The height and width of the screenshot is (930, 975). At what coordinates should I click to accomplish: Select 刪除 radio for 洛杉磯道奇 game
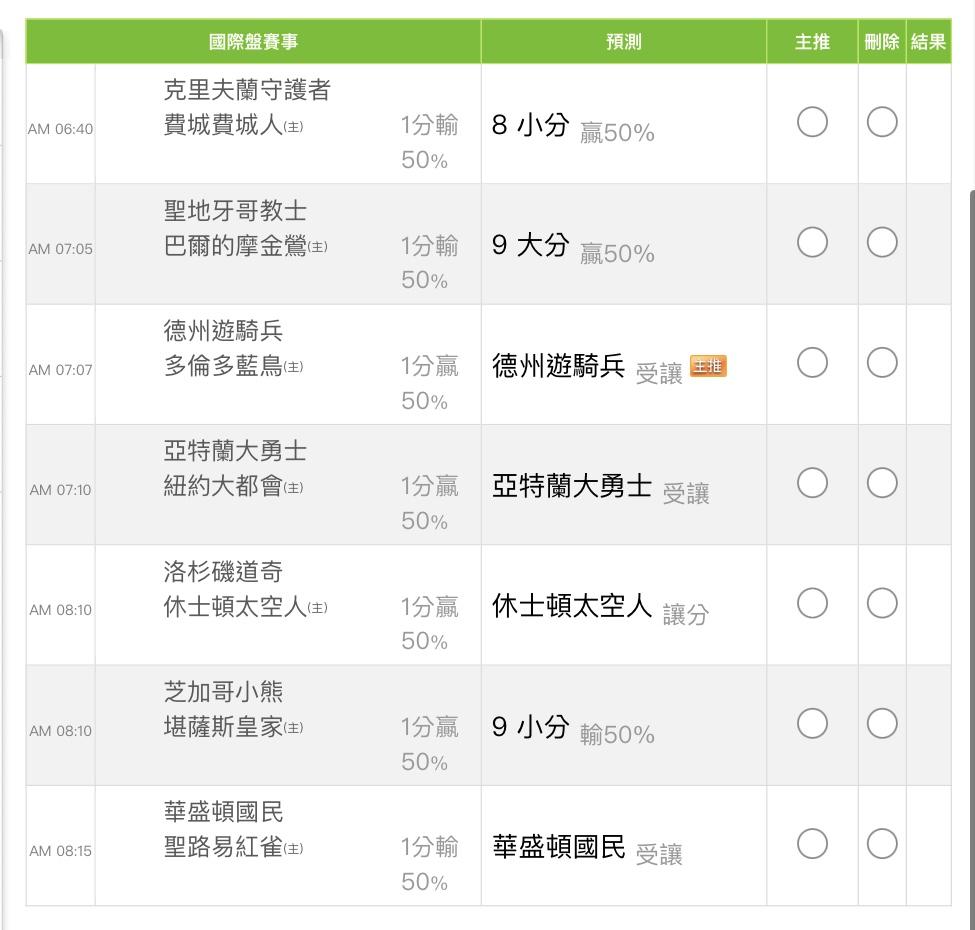tap(882, 603)
